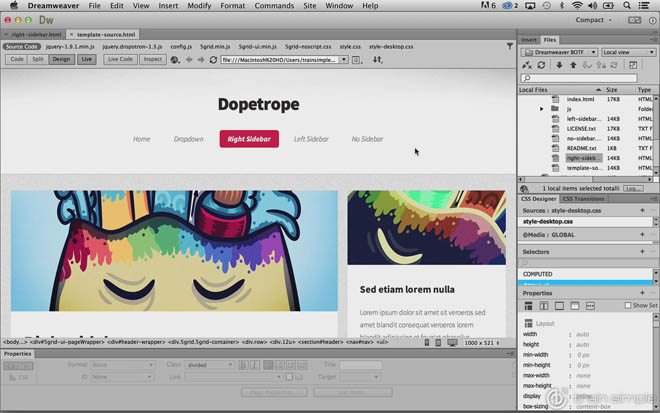Switch to Code view
660x413 pixels.
pyautogui.click(x=17, y=59)
